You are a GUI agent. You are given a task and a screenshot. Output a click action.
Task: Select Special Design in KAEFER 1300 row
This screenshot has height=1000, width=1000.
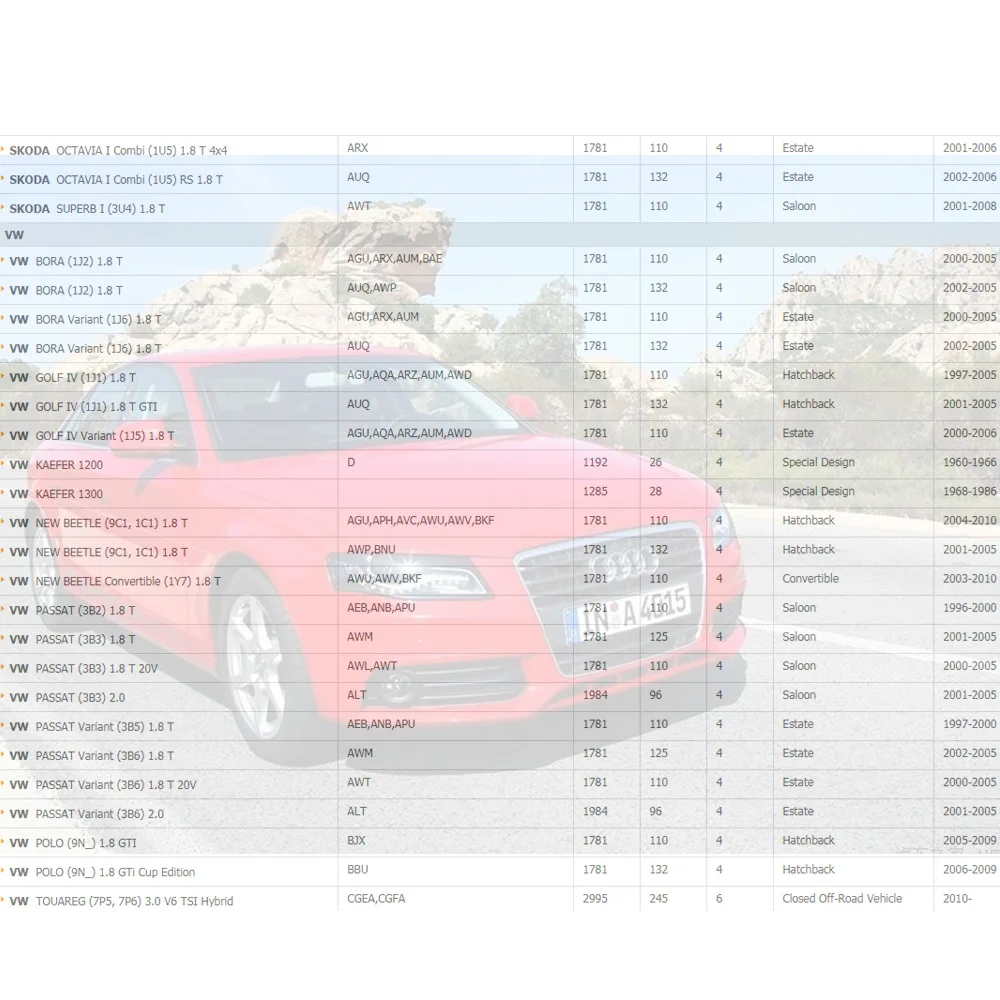click(818, 492)
